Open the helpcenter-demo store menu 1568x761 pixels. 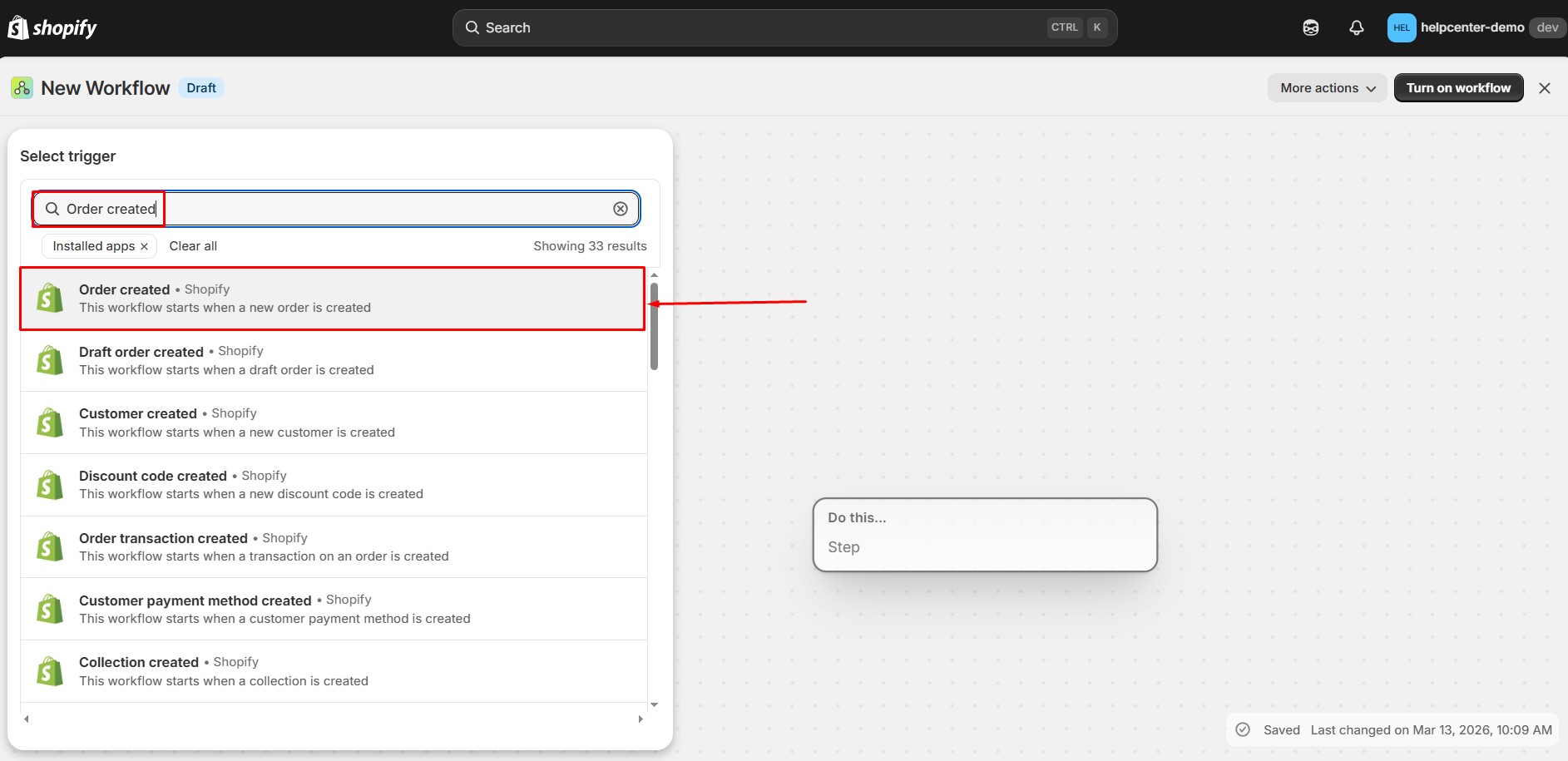point(1476,27)
